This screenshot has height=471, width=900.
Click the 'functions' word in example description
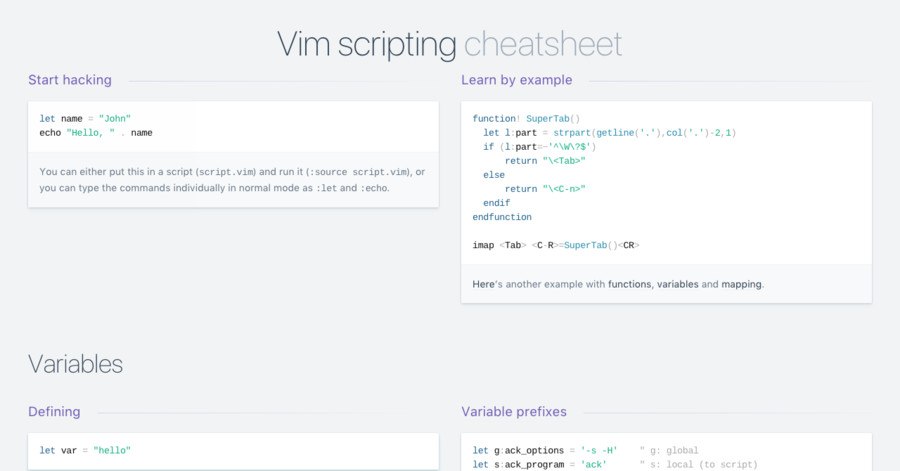tap(630, 284)
